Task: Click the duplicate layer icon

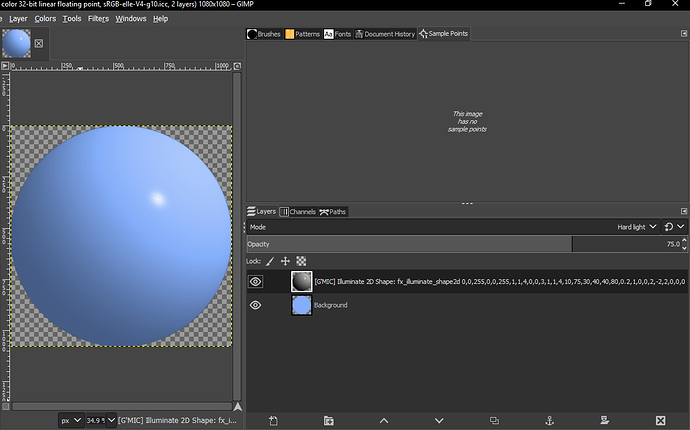Action: tap(494, 420)
